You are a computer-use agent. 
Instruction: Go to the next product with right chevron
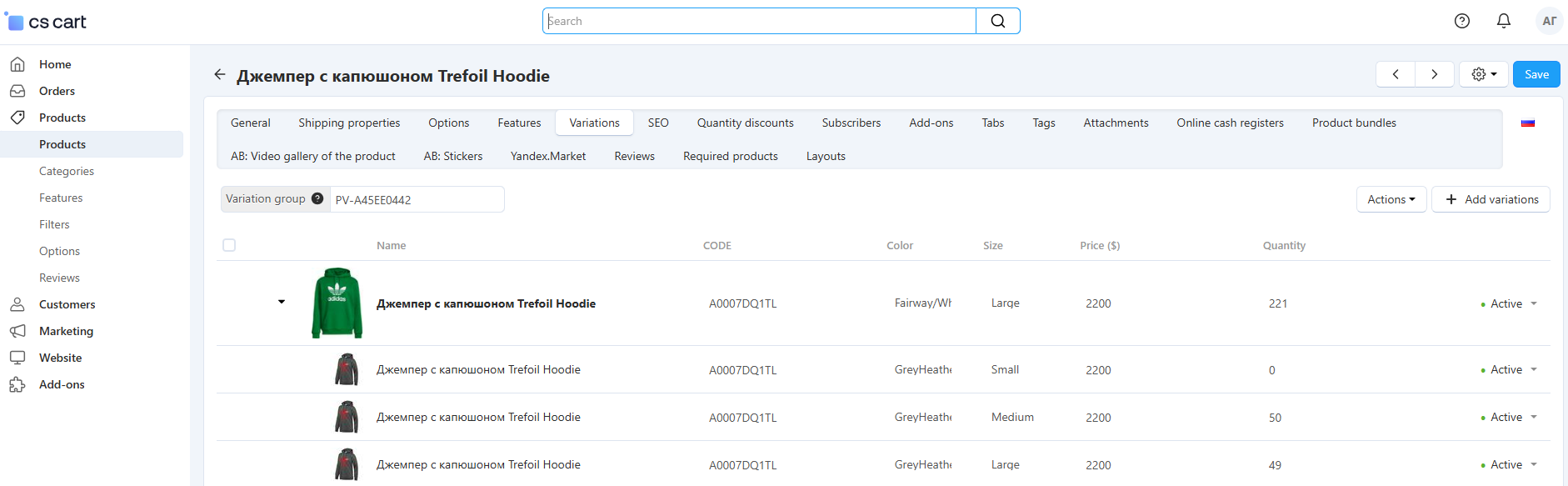tap(1434, 74)
